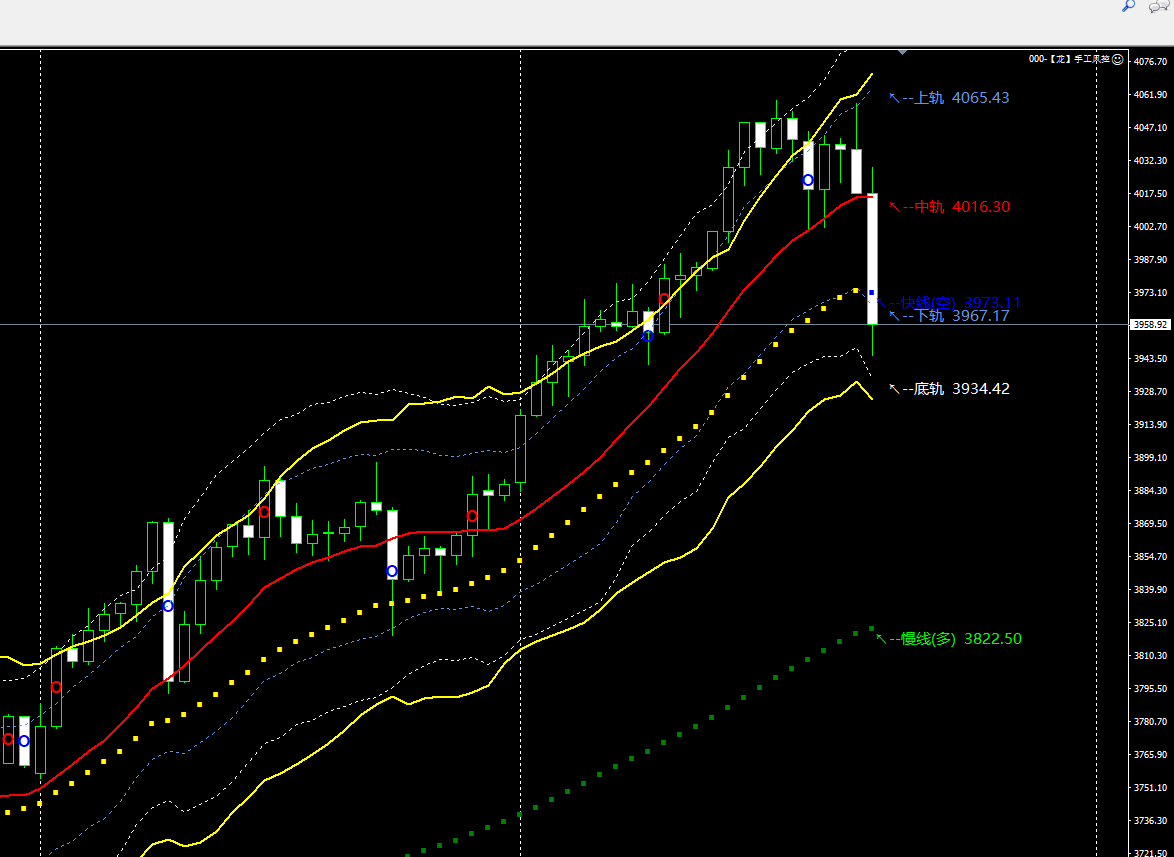Click price scale value 3825.10
This screenshot has height=857, width=1174.
point(1151,622)
